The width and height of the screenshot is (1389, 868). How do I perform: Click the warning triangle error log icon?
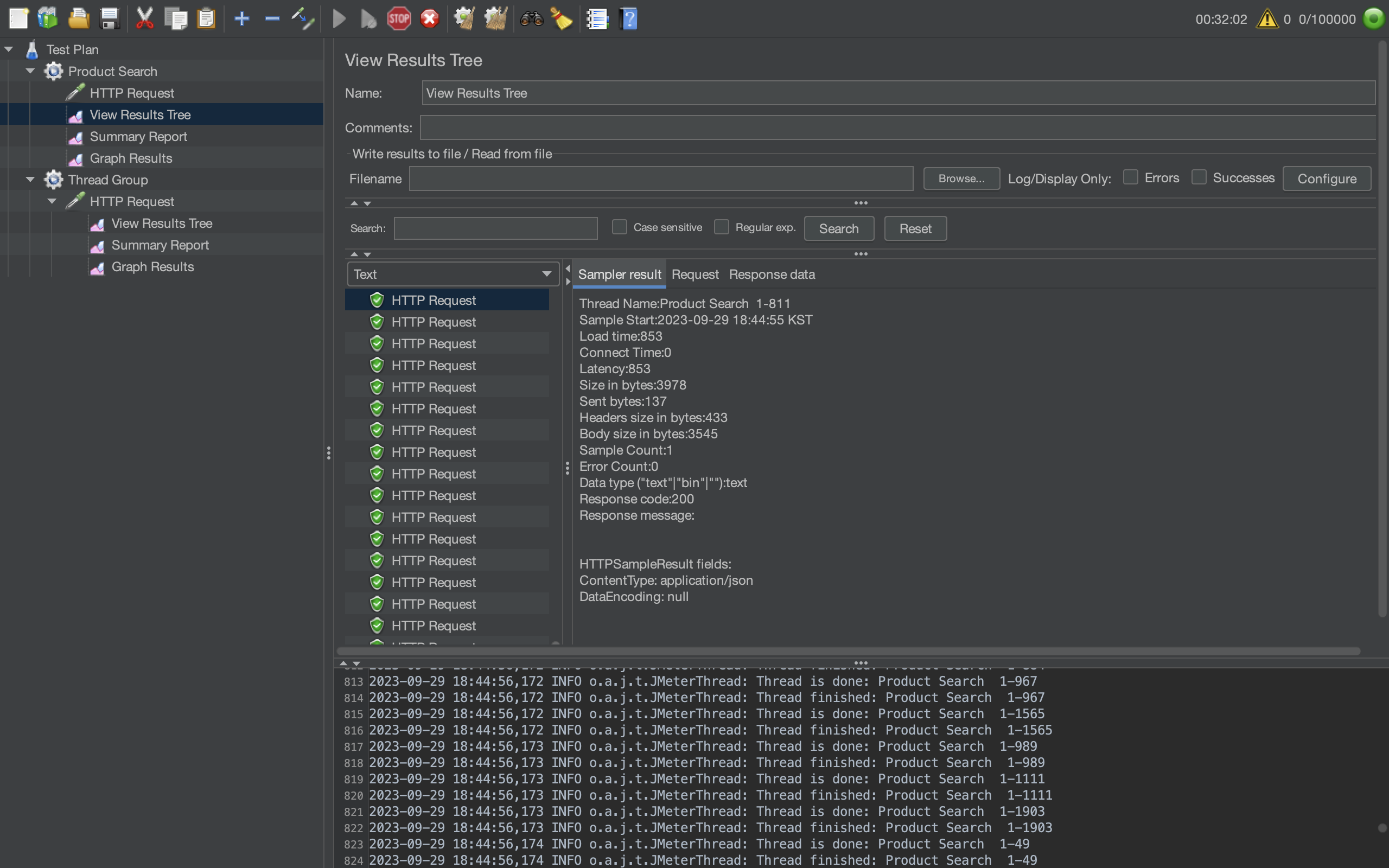(x=1267, y=19)
